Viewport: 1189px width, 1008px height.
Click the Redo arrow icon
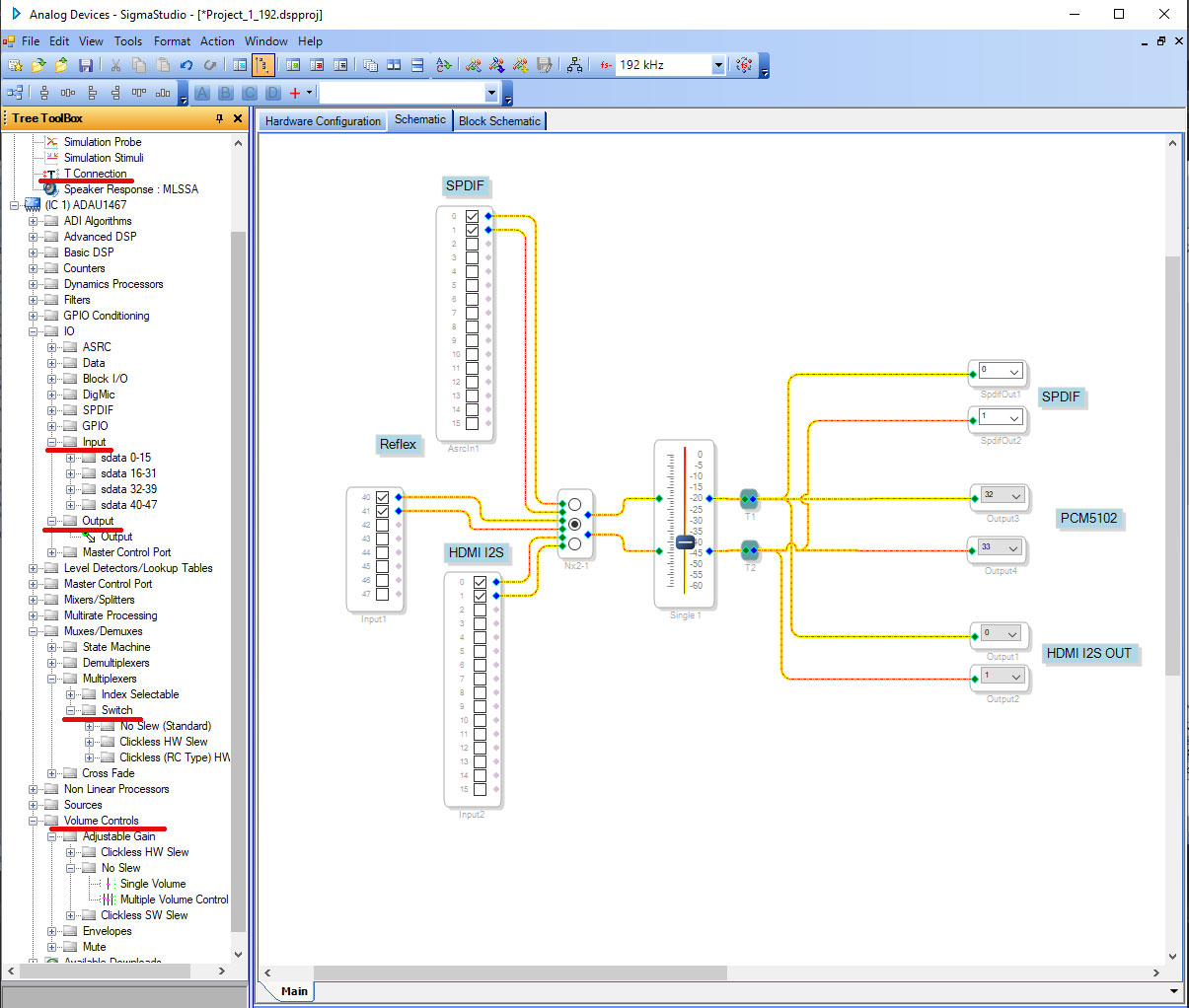(x=210, y=65)
